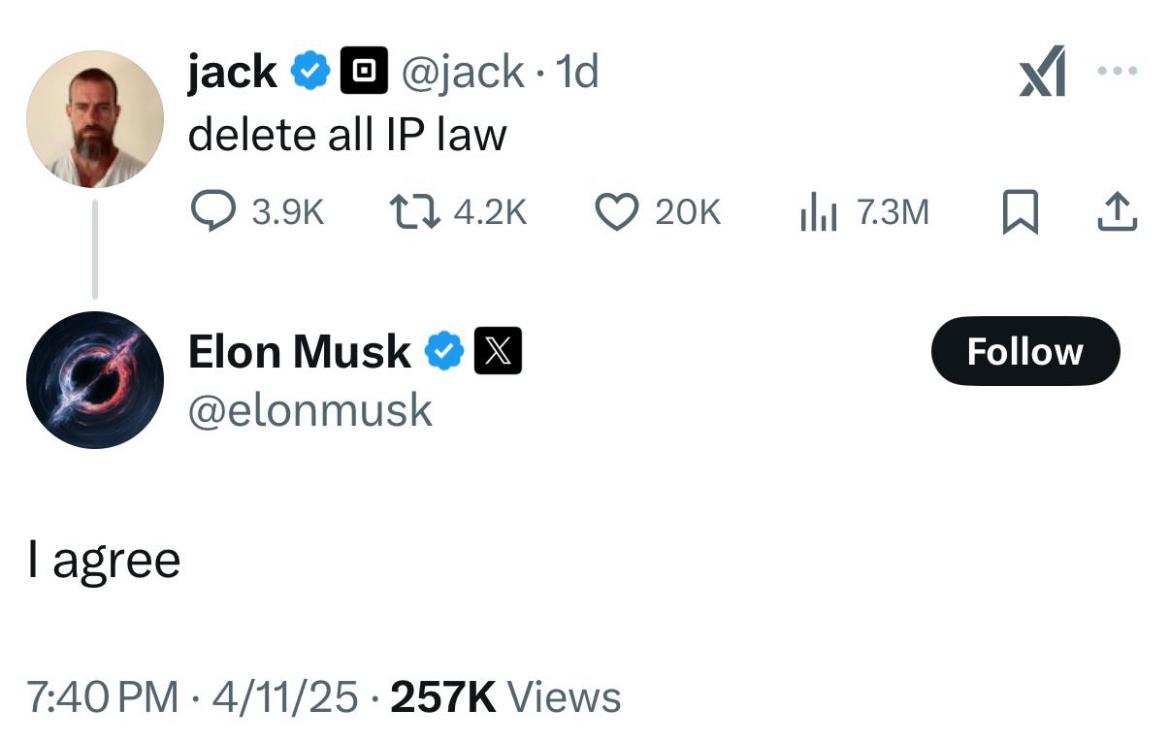Click the Grok xI icon
This screenshot has width=1170, height=741.
[1042, 72]
